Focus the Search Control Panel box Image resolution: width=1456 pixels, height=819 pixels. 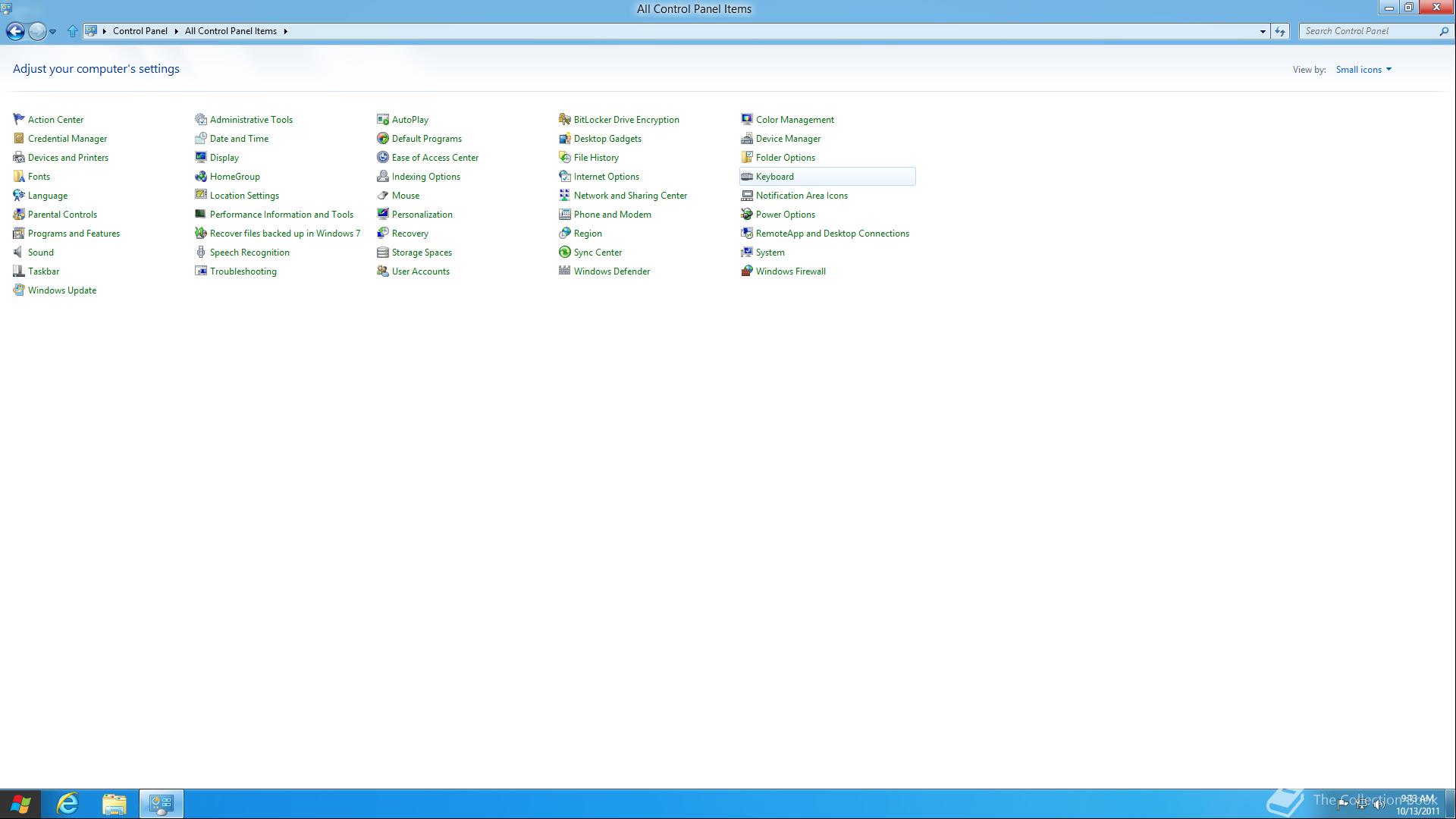pyautogui.click(x=1368, y=31)
